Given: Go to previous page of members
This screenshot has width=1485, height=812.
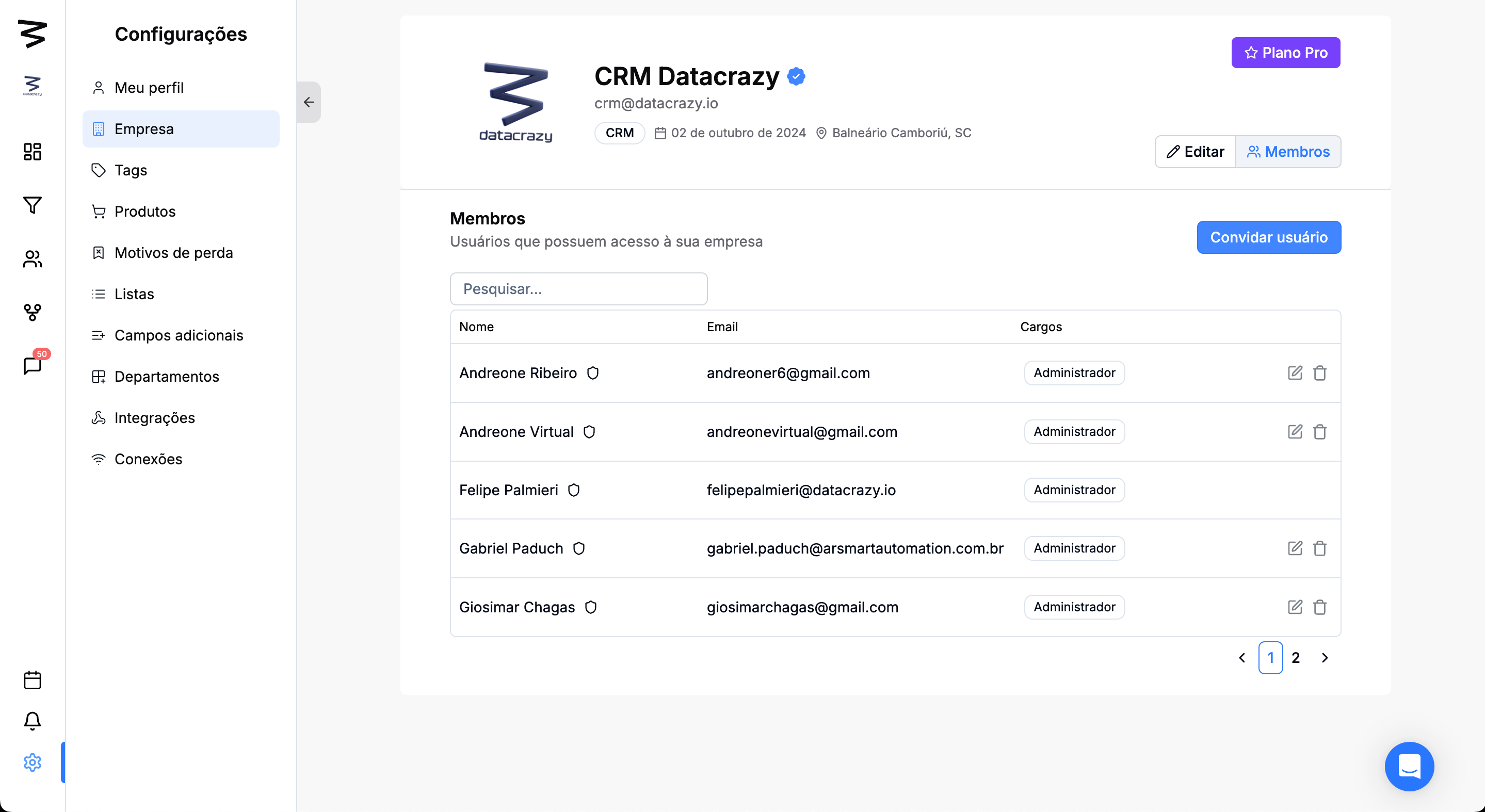Looking at the screenshot, I should 1242,658.
